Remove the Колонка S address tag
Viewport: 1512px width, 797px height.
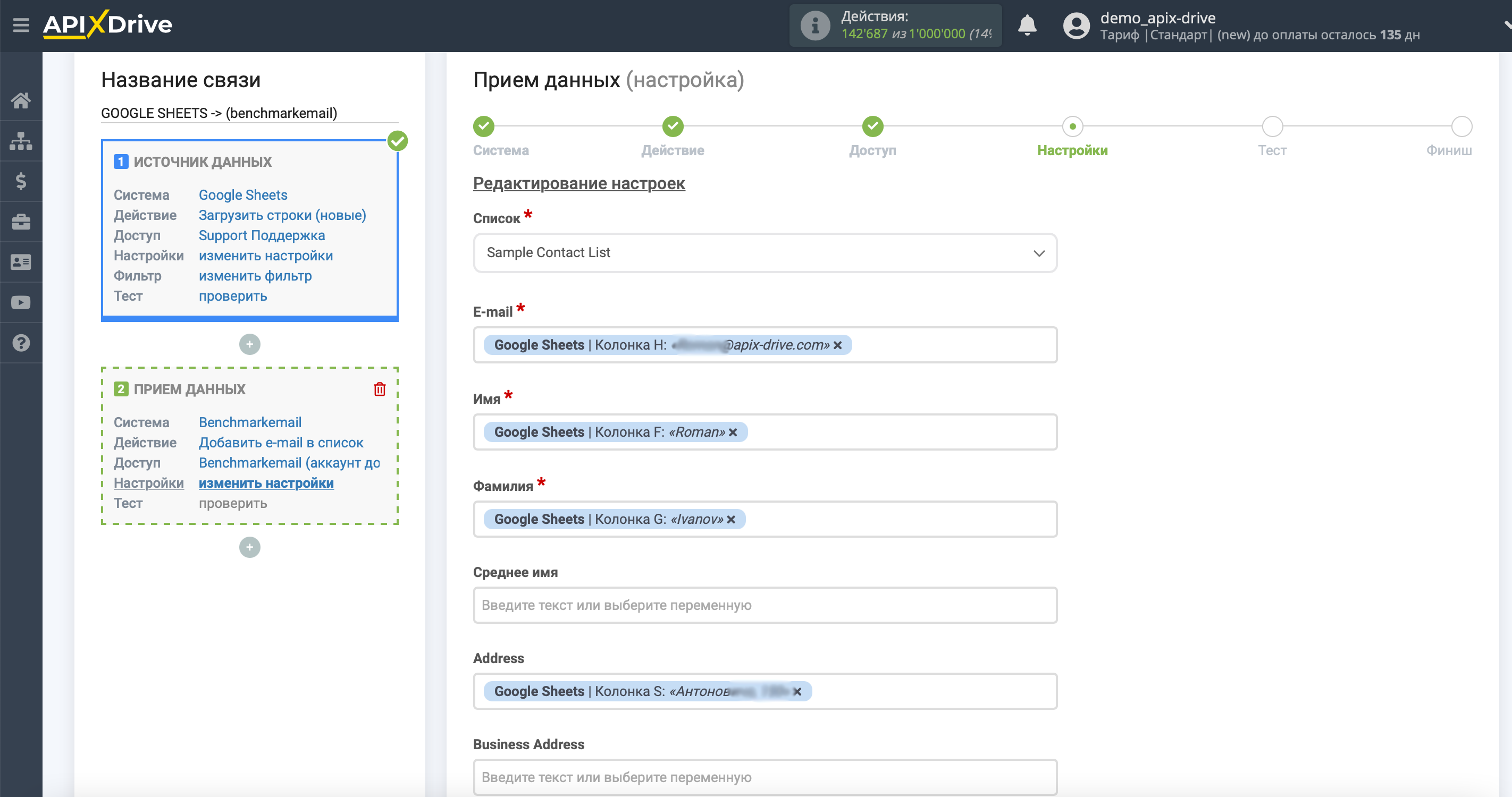click(797, 691)
